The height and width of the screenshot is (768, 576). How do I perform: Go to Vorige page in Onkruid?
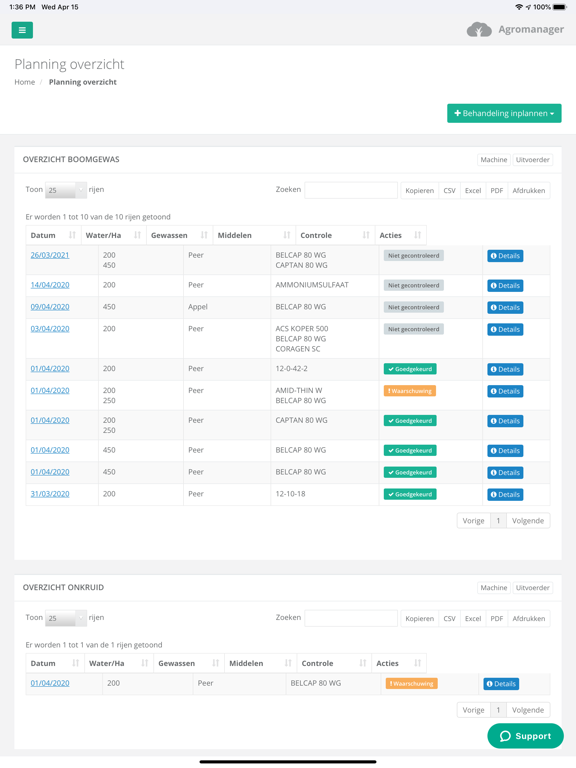tap(473, 710)
